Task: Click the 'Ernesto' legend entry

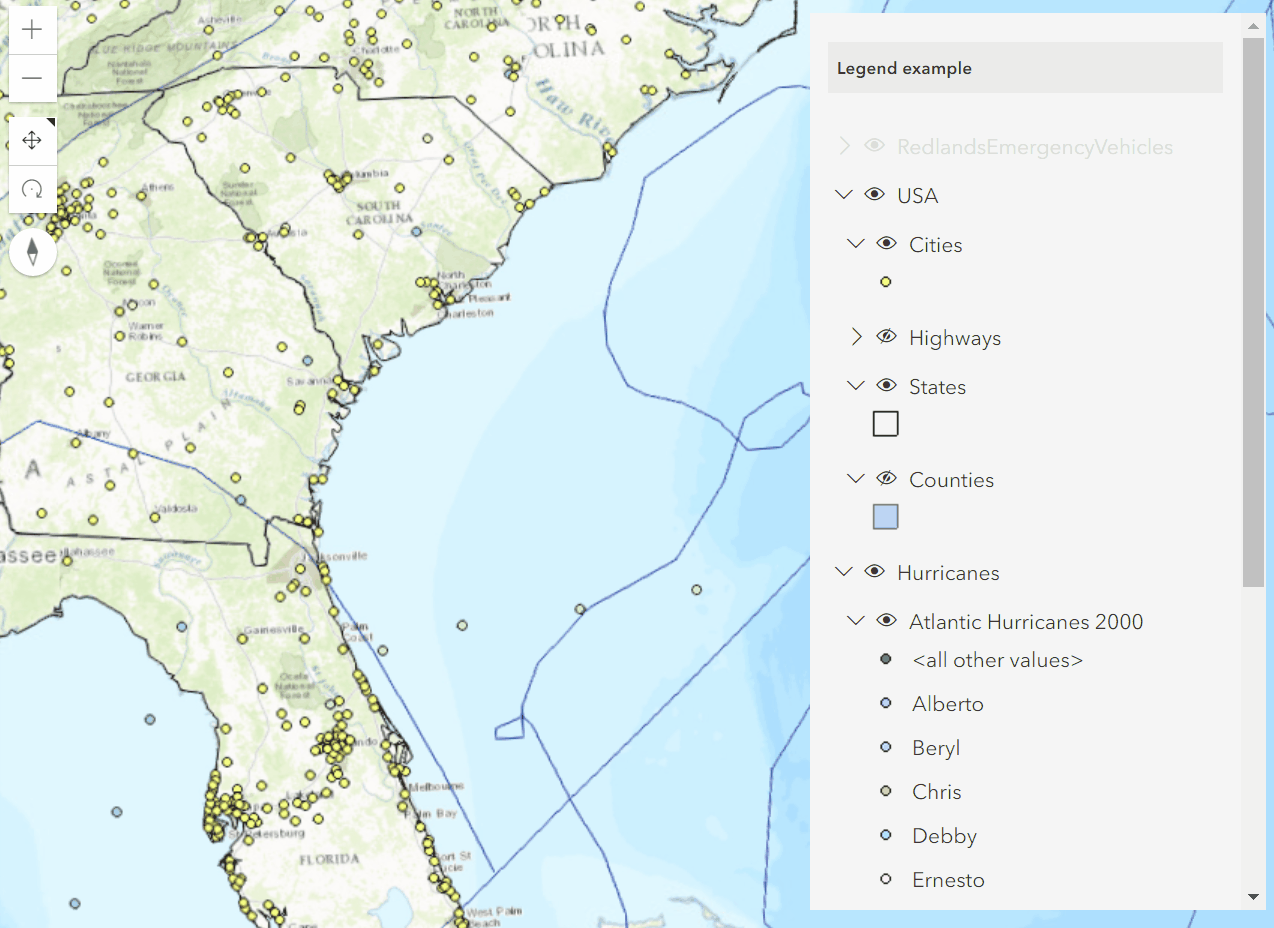Action: 948,880
